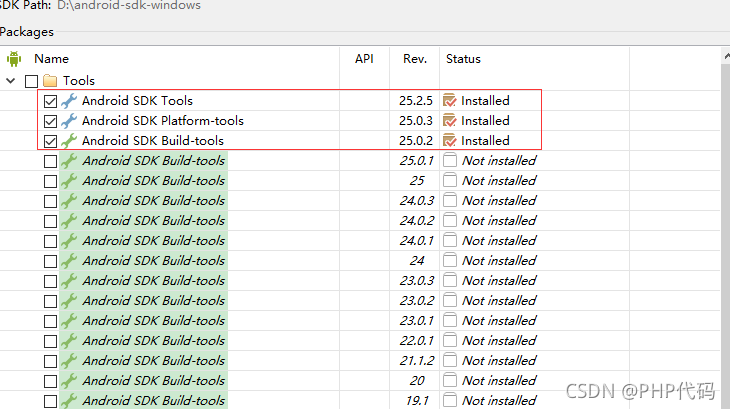Screen dimensions: 730x409
Task: Click revision value 25.2.5
Action: (416, 101)
